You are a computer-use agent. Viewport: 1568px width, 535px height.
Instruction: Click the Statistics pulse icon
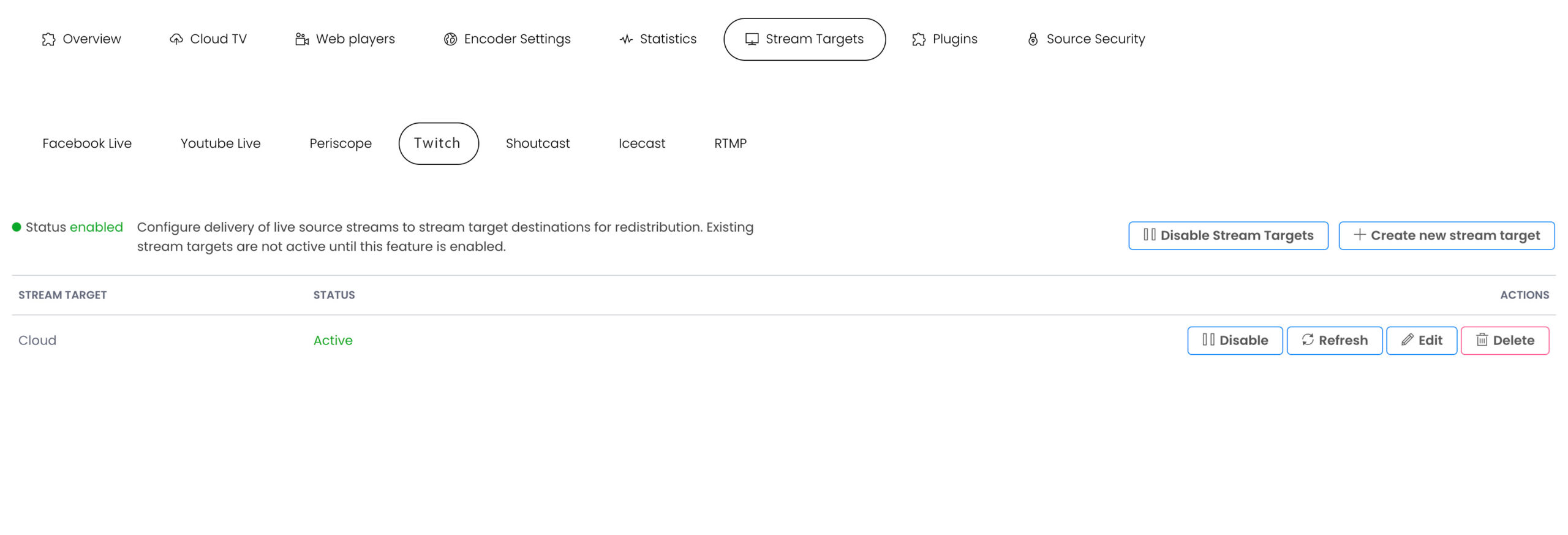click(626, 40)
